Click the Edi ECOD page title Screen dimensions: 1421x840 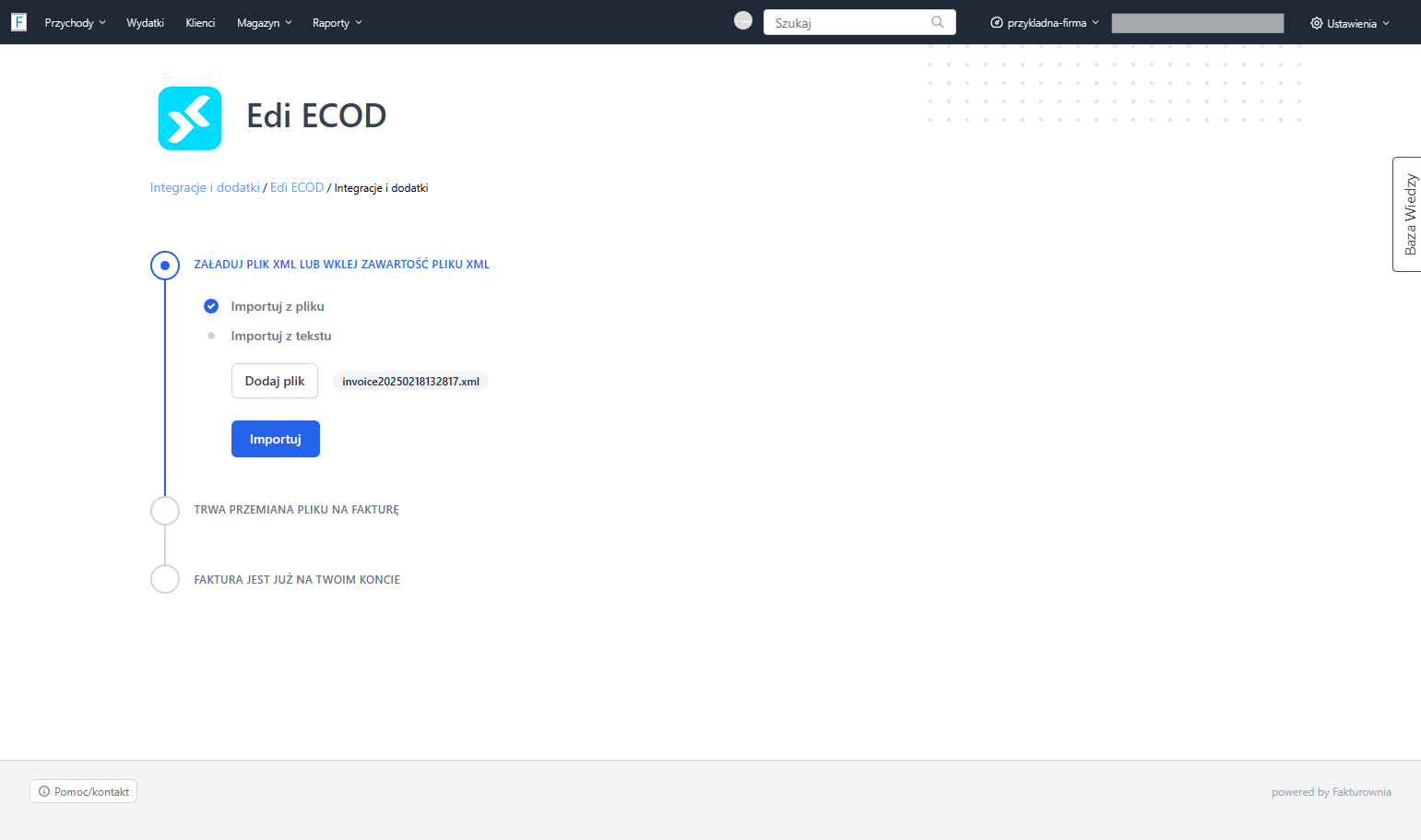316,116
